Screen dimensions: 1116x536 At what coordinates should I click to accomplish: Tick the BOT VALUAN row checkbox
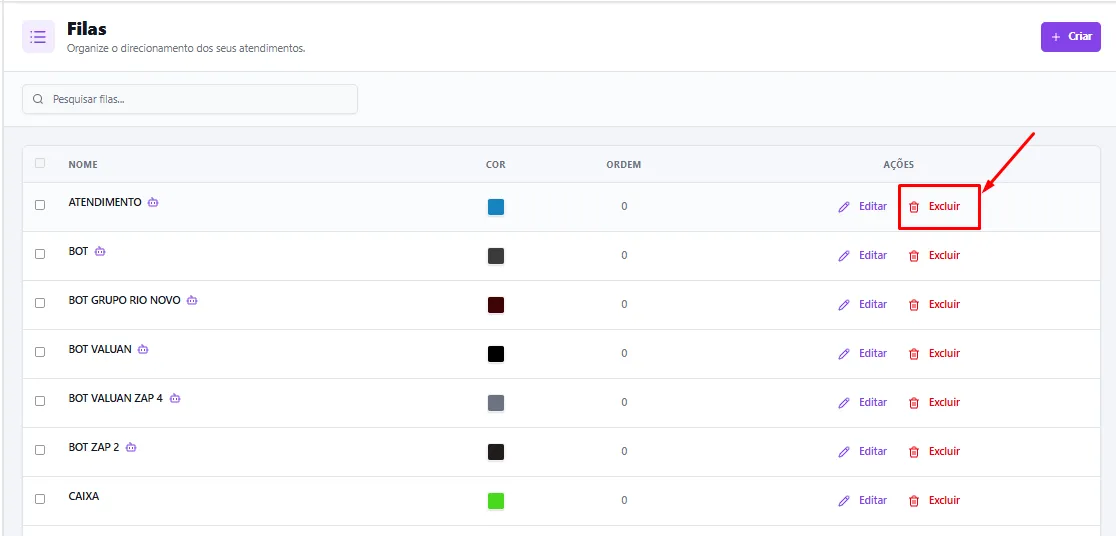point(40,352)
